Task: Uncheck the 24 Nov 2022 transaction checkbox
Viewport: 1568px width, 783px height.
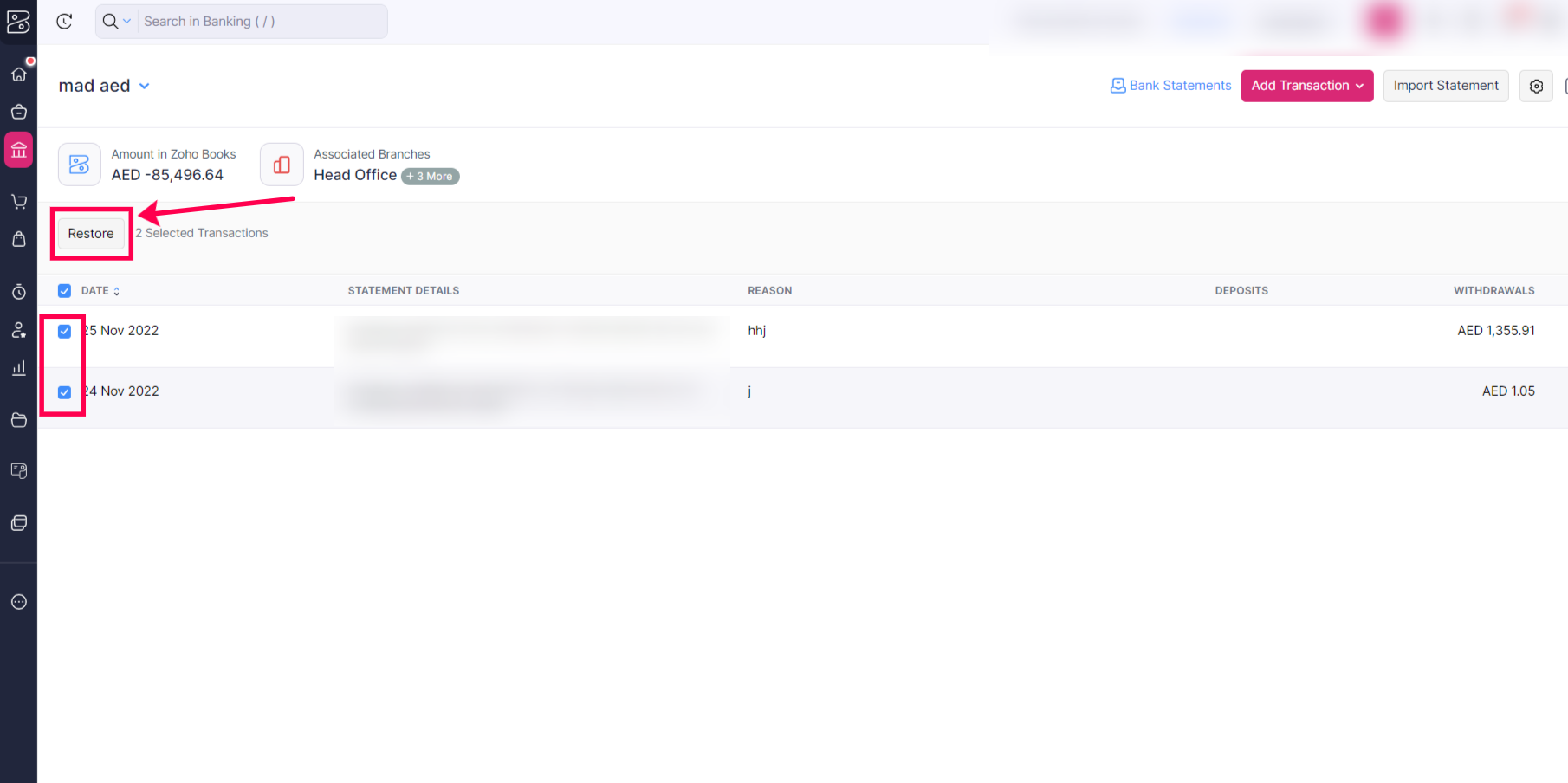Action: [64, 392]
